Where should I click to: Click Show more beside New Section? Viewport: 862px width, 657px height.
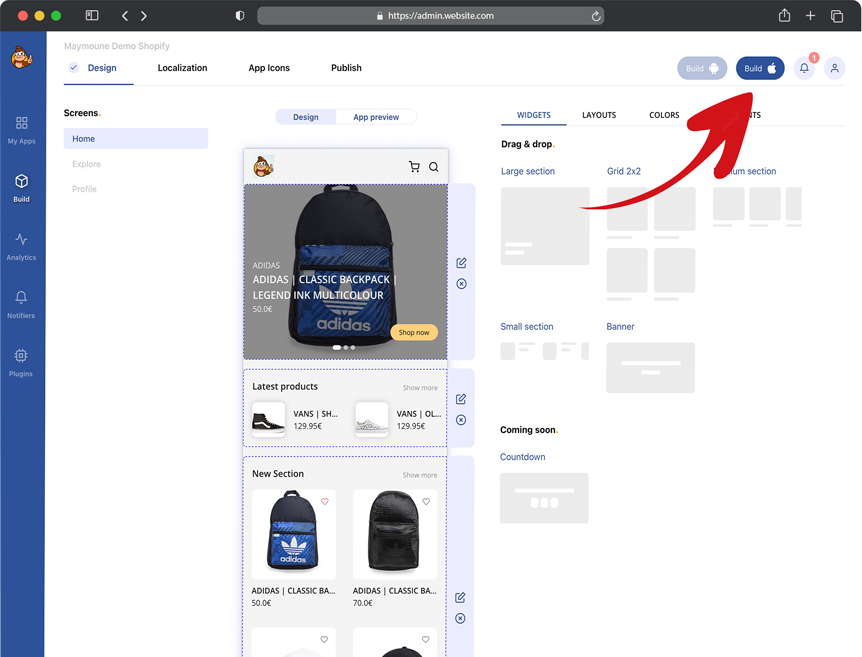point(419,475)
